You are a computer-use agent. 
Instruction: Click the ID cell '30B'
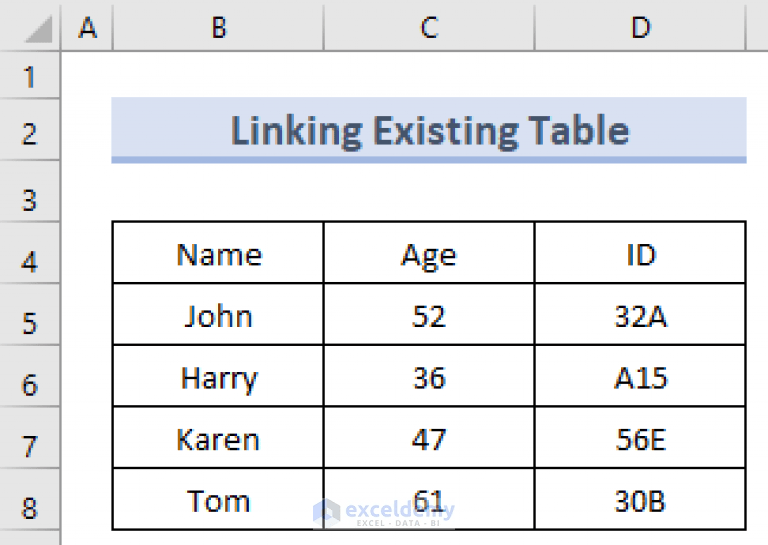point(641,499)
